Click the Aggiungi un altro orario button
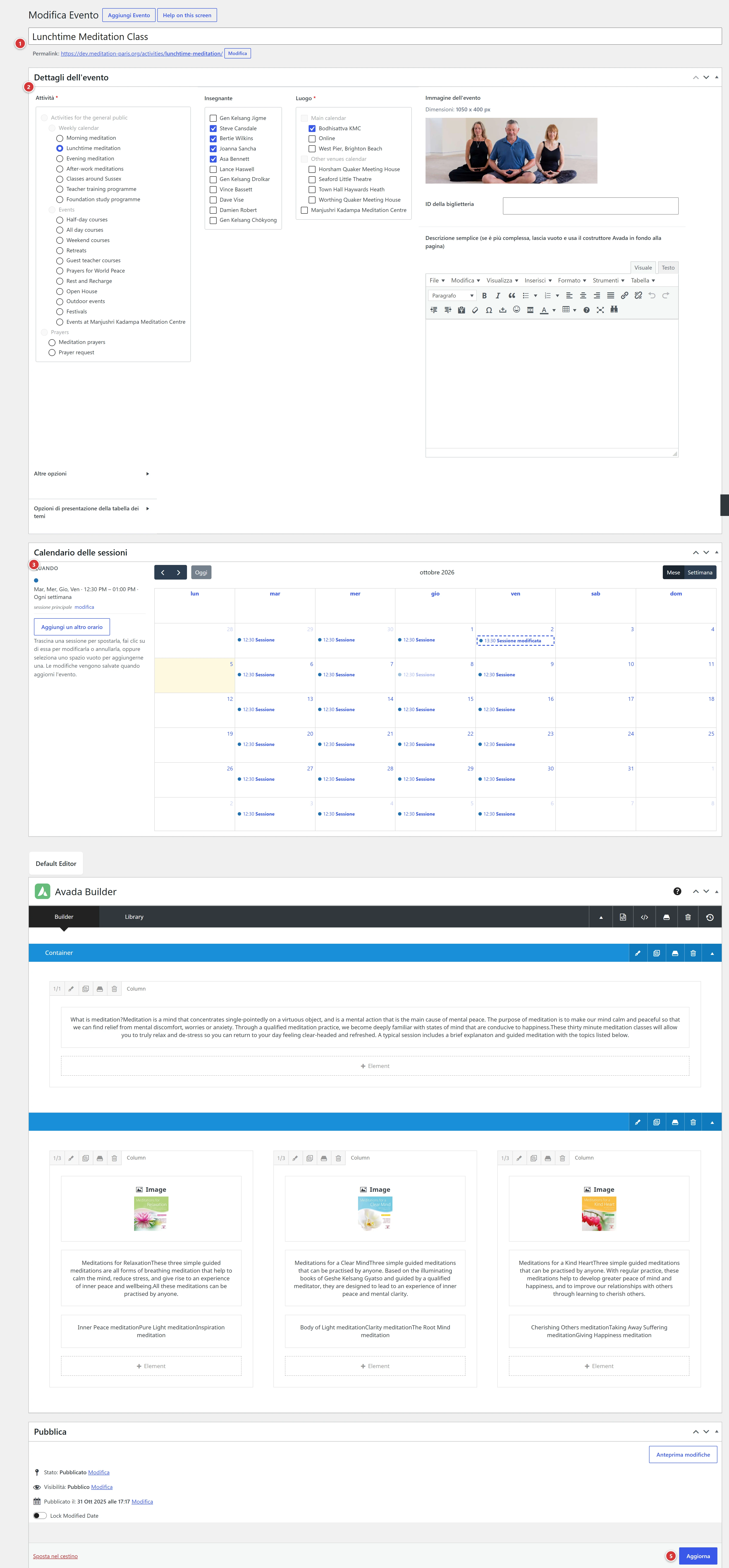The width and height of the screenshot is (729, 1568). point(72,627)
